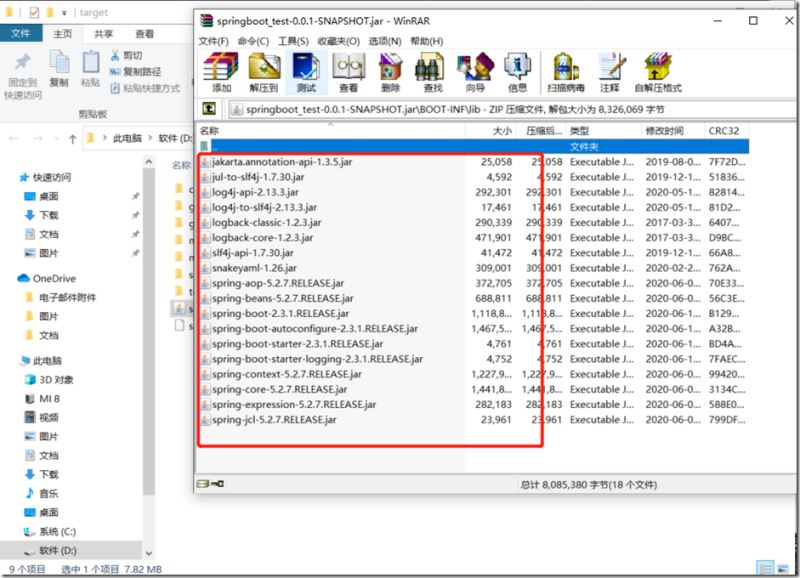Click the Comment (注释) toolbar icon

[x=610, y=72]
